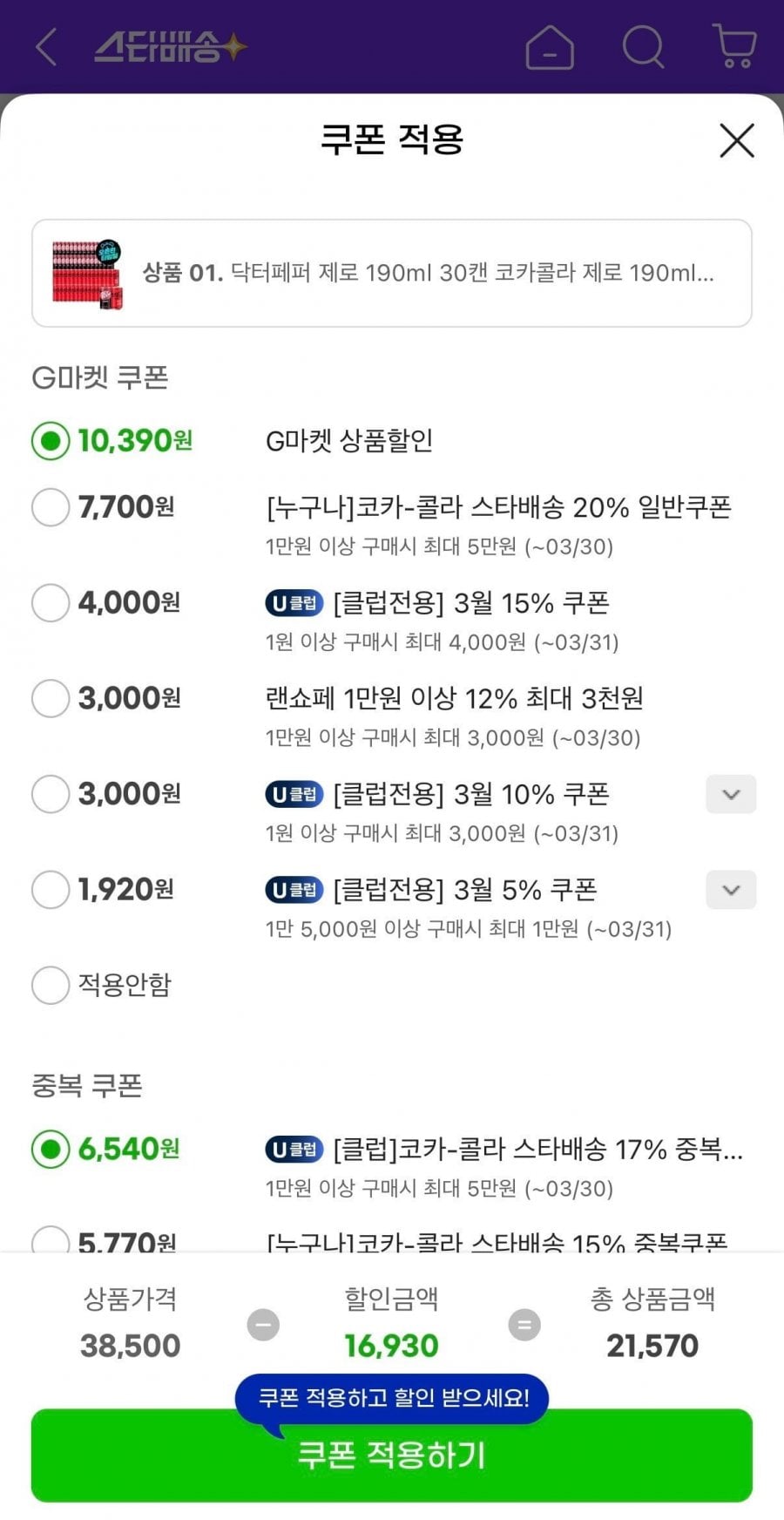Select the 10,390원 G마켓 상품할인 option
Image resolution: width=784 pixels, height=1520 pixels.
(x=51, y=441)
